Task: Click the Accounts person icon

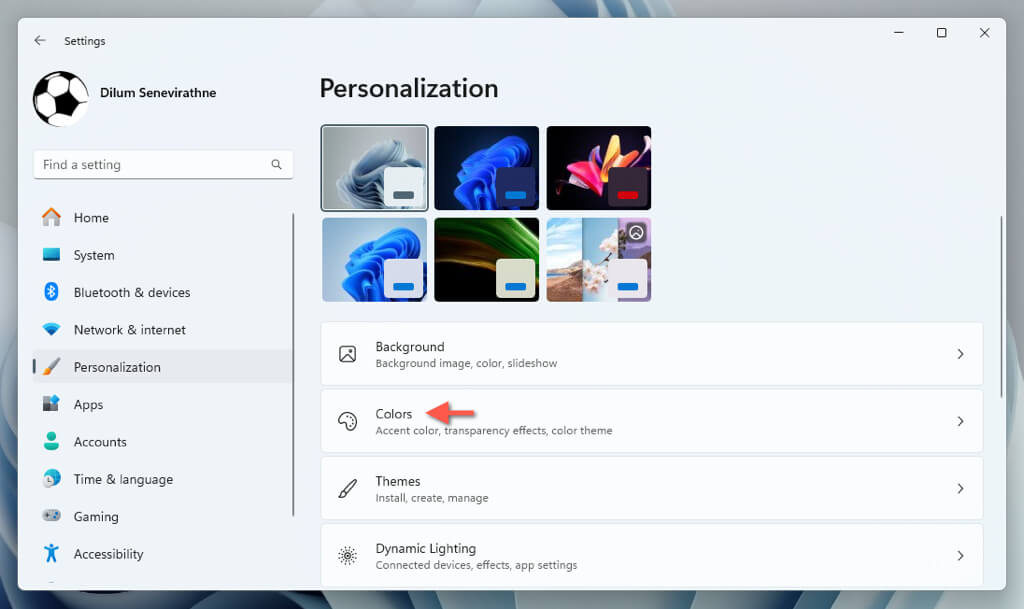Action: pos(51,441)
